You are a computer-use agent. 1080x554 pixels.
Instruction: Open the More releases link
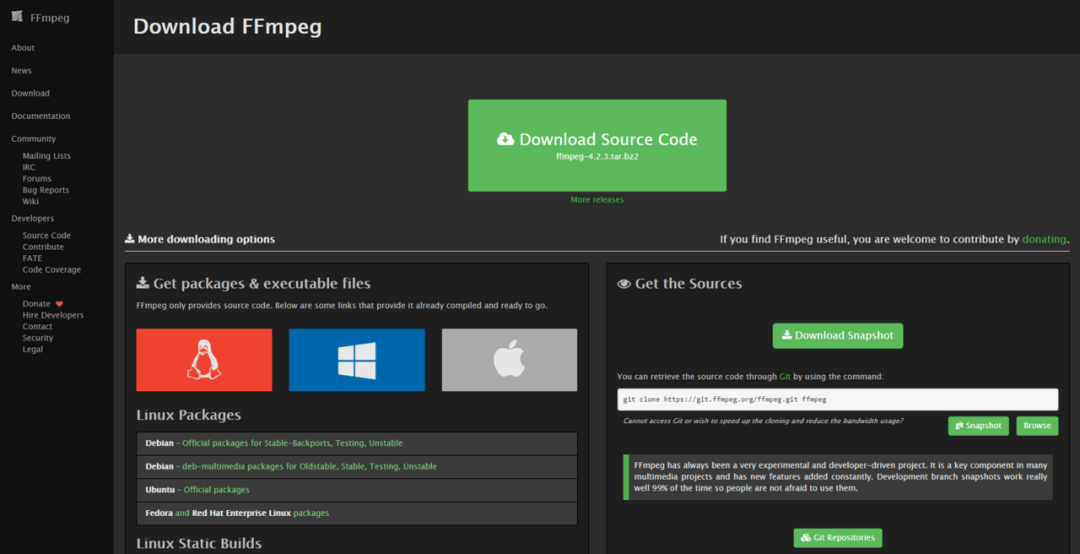[x=597, y=200]
